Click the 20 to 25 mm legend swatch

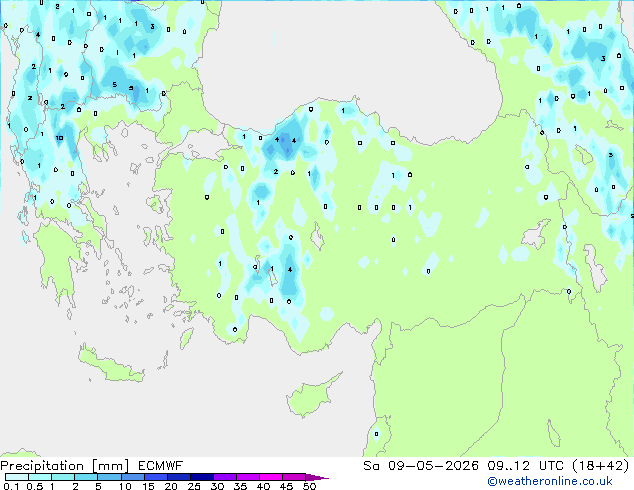tap(178, 477)
